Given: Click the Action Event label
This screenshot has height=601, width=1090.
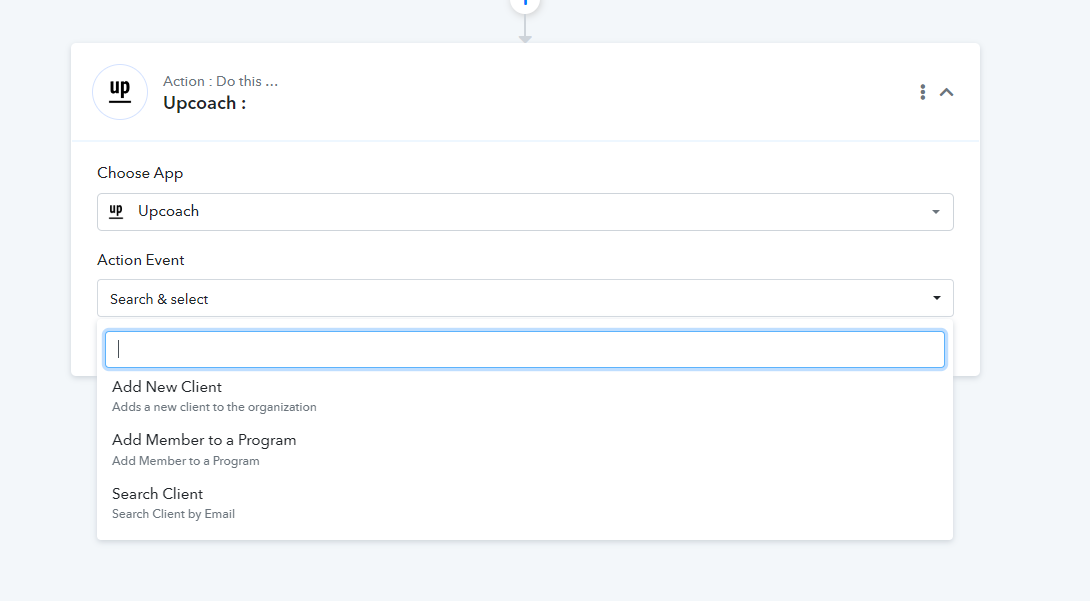Looking at the screenshot, I should [140, 260].
